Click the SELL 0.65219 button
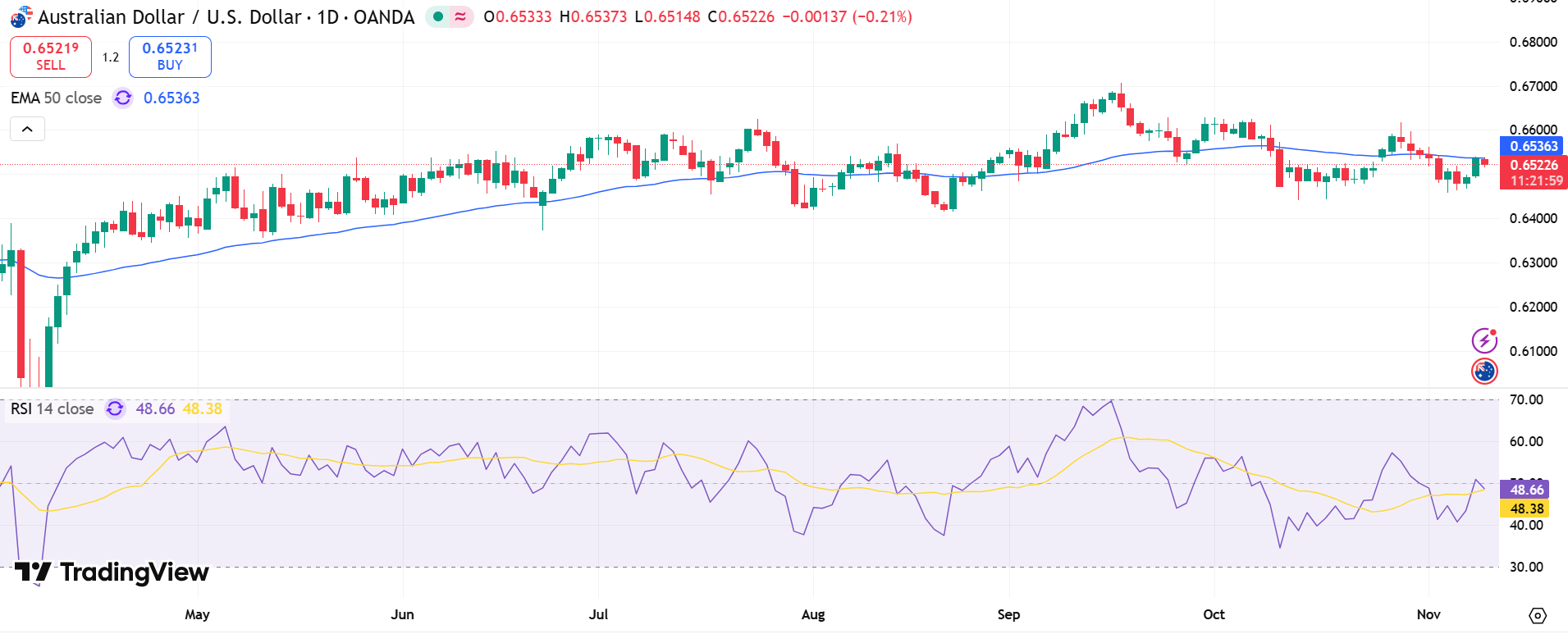The height and width of the screenshot is (634, 1568). click(x=50, y=57)
